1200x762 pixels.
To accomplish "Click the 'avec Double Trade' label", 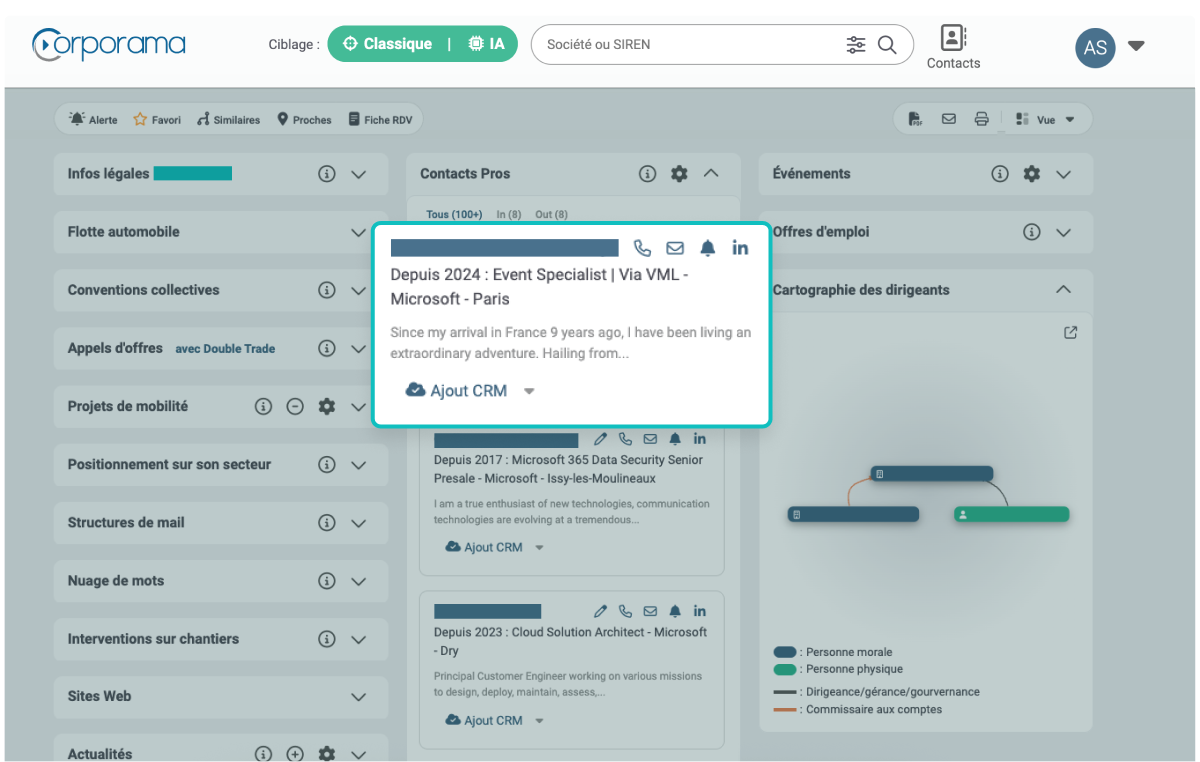I will tap(225, 349).
